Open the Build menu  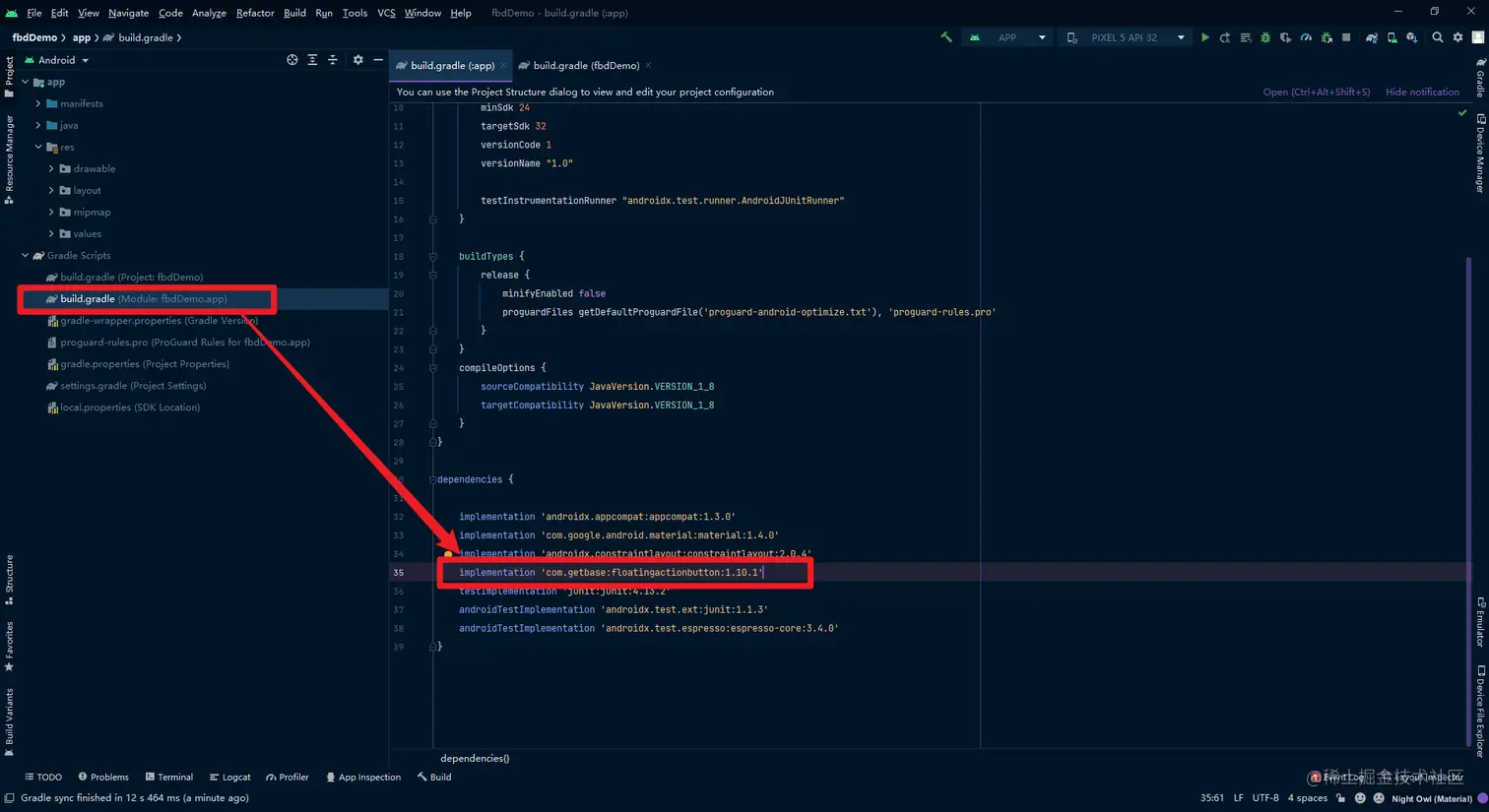coord(294,13)
